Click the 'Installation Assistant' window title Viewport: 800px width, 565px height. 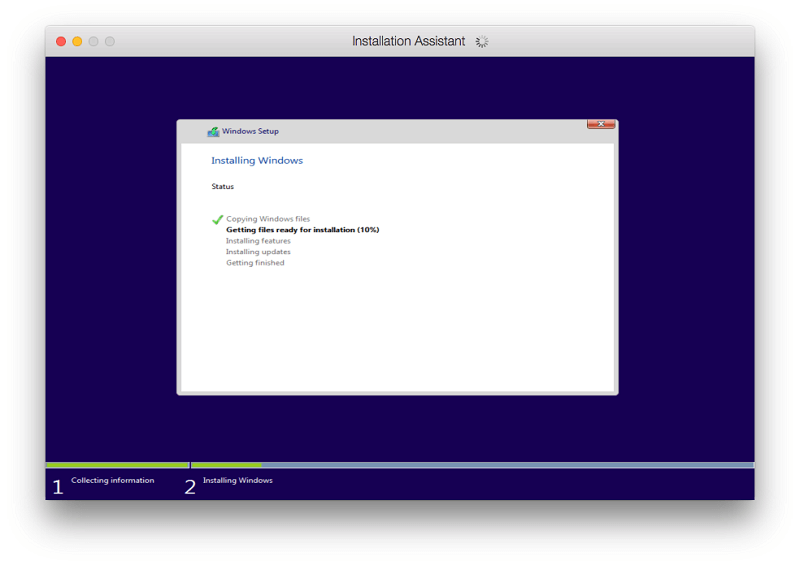click(x=408, y=41)
